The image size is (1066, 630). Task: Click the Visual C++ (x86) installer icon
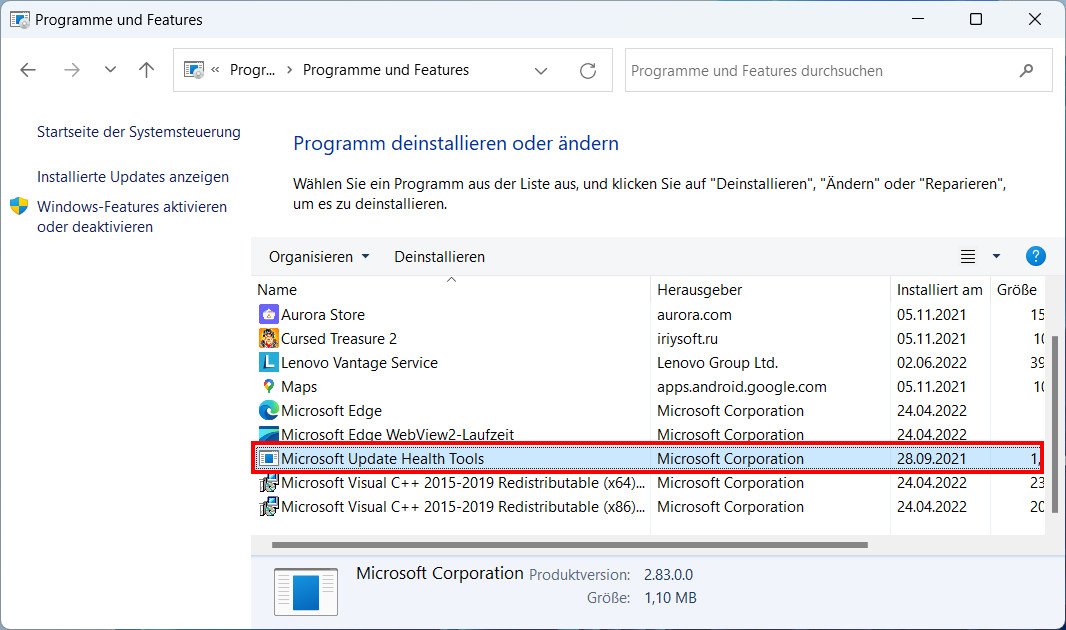click(x=269, y=507)
